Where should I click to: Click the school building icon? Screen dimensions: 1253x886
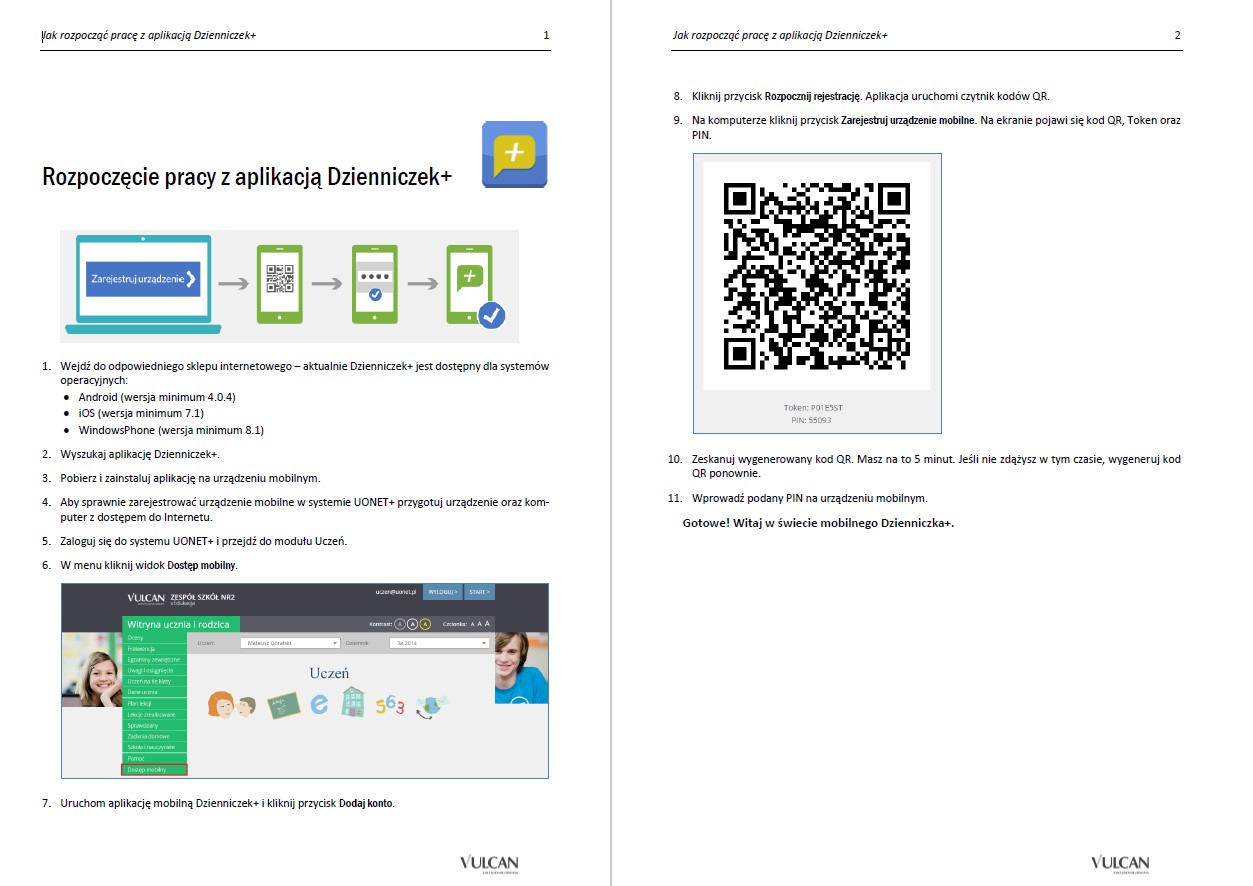pos(353,701)
